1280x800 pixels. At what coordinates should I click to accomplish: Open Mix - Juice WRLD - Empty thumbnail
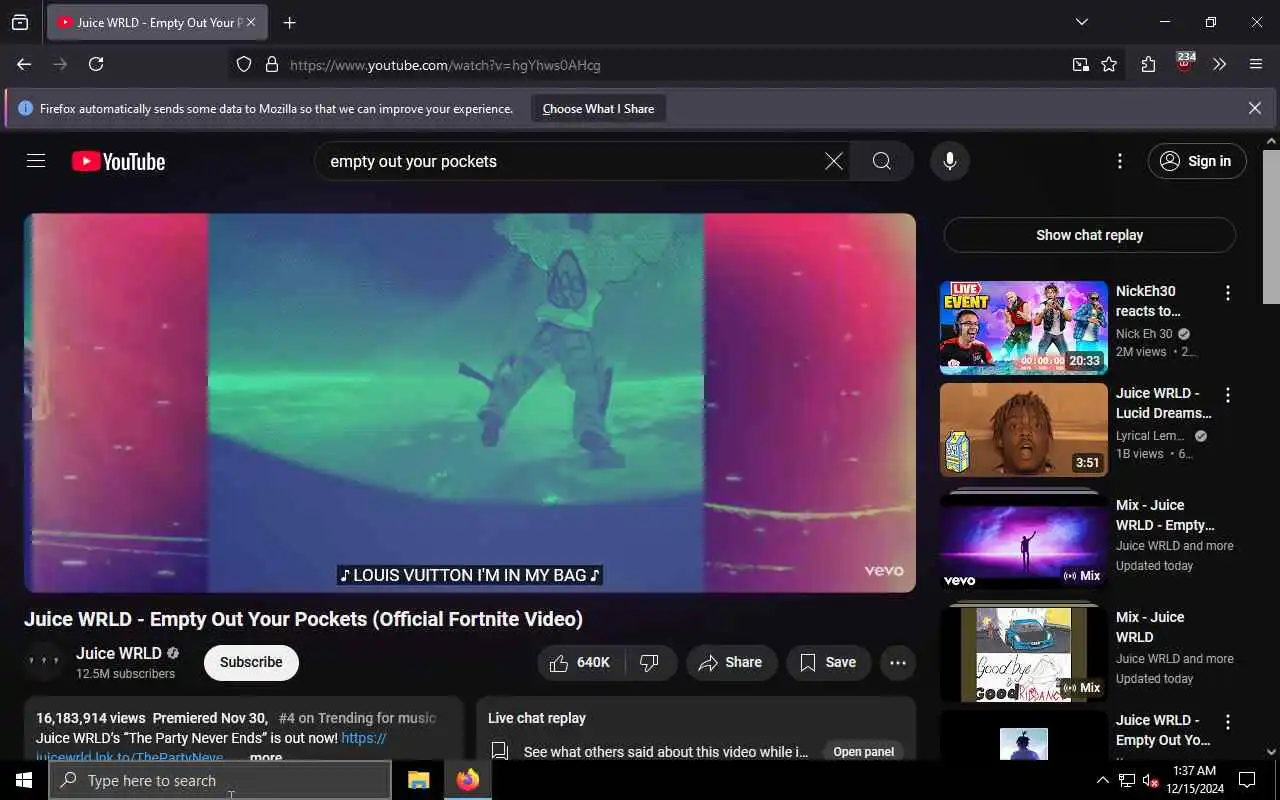(x=1023, y=542)
